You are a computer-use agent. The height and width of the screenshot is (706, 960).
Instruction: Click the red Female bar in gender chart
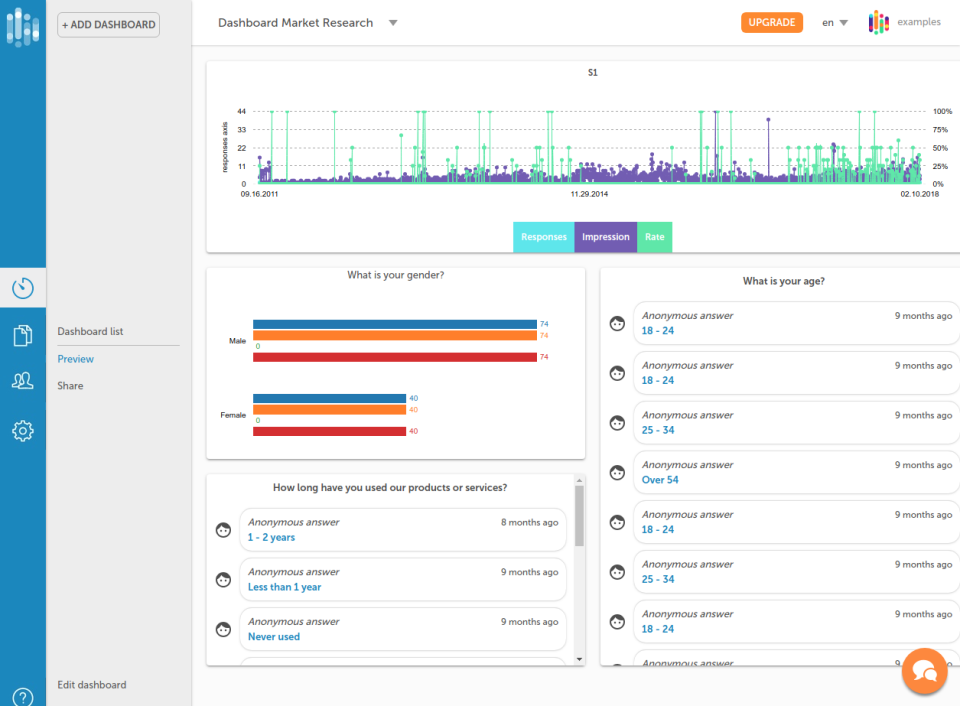point(329,431)
